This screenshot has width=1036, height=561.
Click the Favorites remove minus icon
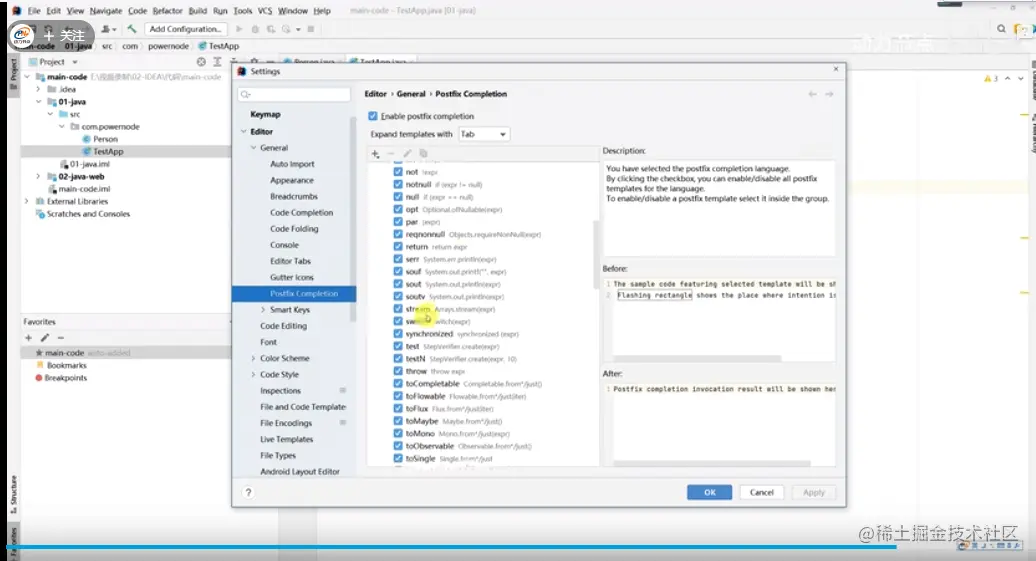[x=61, y=338]
